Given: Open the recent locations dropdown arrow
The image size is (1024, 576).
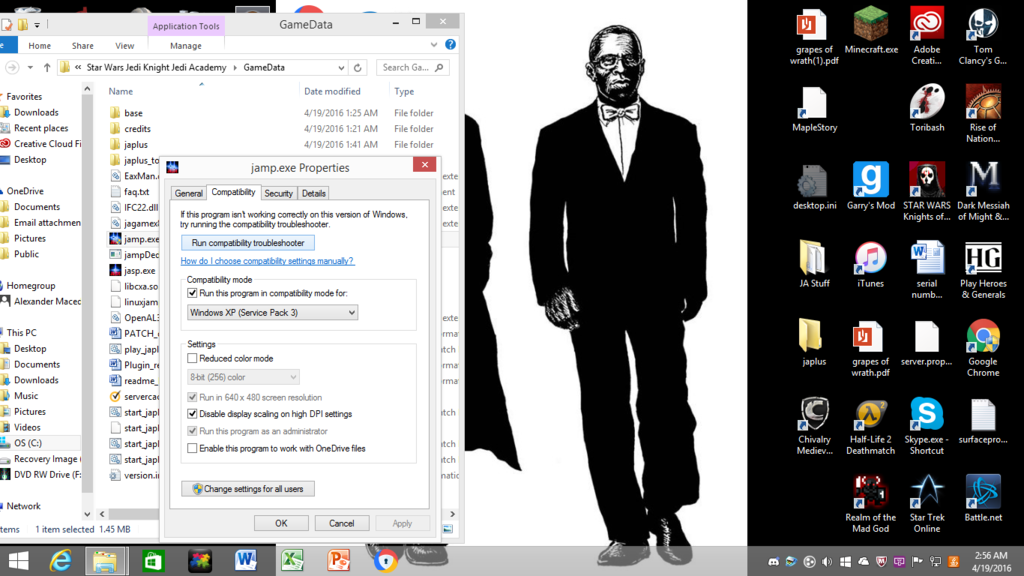Looking at the screenshot, I should [x=30, y=67].
